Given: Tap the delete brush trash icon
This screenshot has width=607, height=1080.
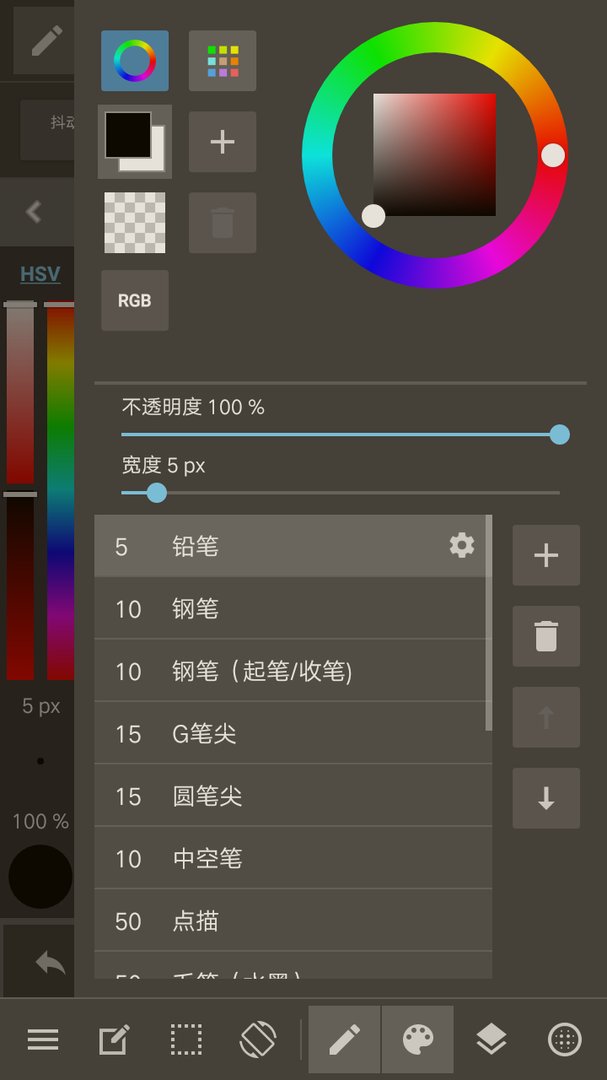Looking at the screenshot, I should 546,637.
